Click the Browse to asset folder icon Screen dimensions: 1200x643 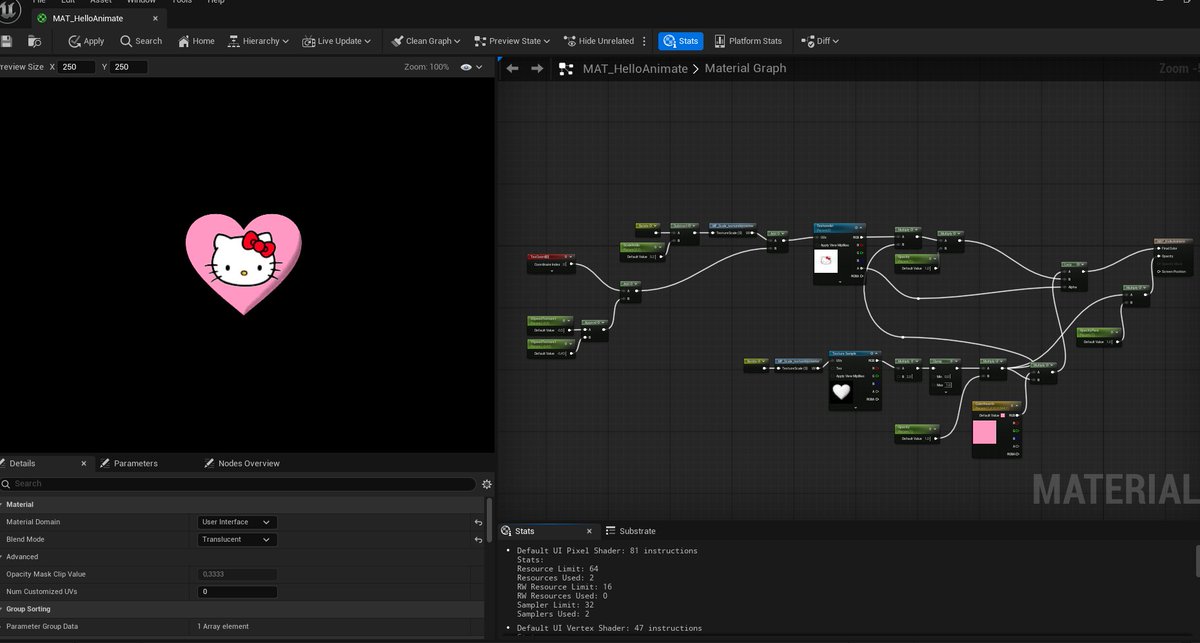pos(34,41)
